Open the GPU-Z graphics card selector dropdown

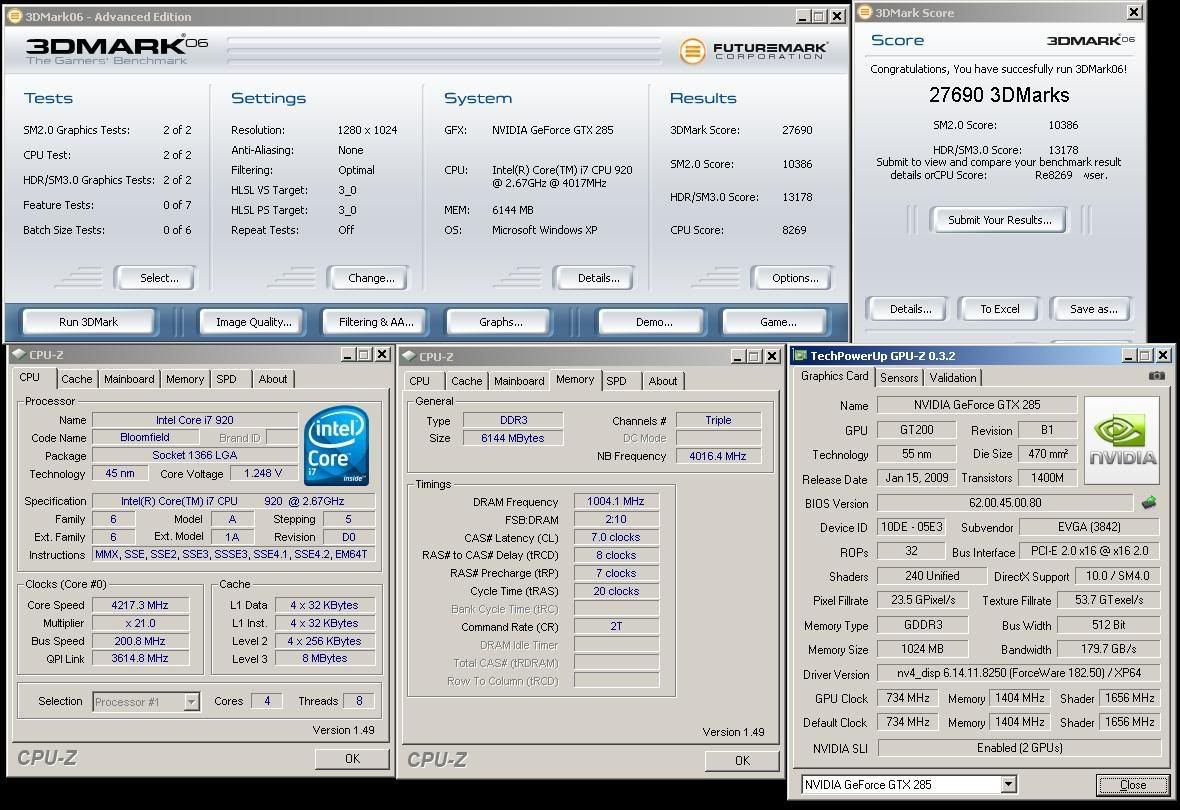coord(1008,785)
